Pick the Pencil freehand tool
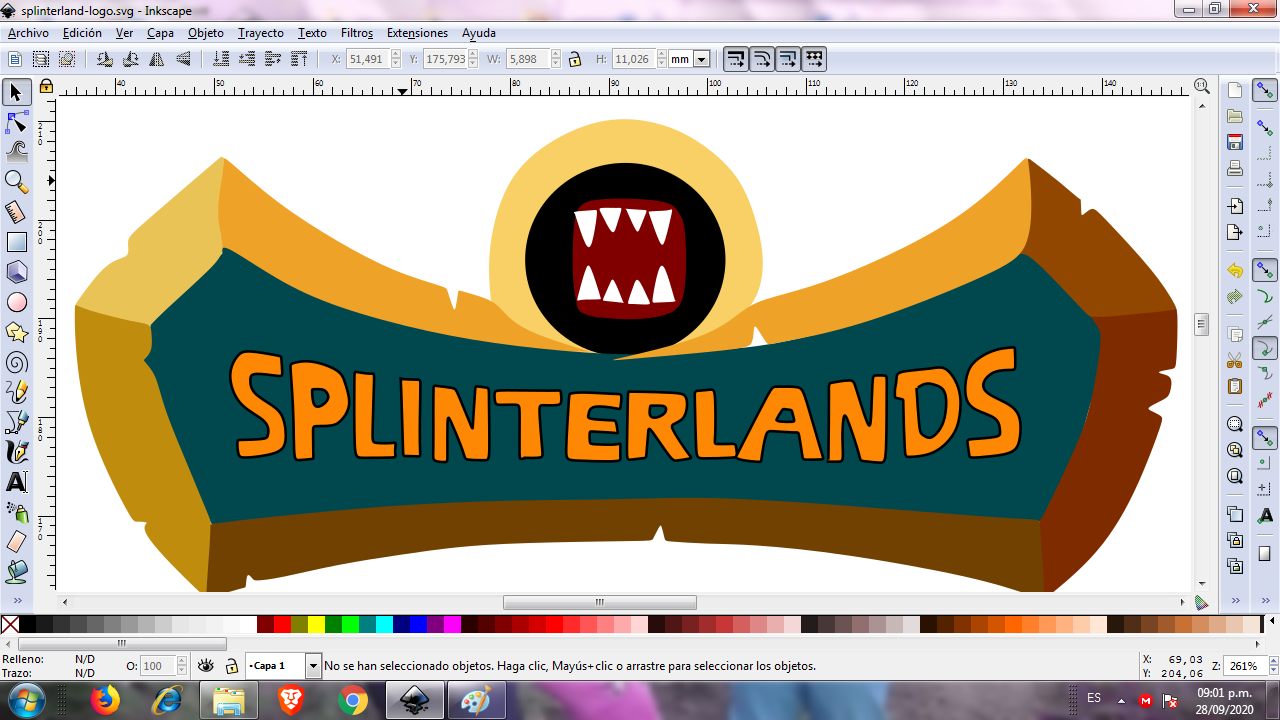 [16, 392]
